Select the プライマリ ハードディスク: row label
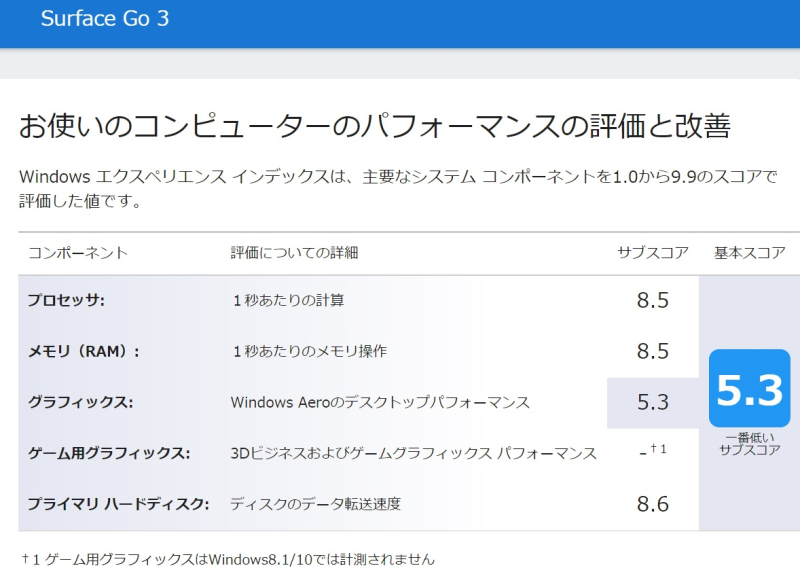 118,504
